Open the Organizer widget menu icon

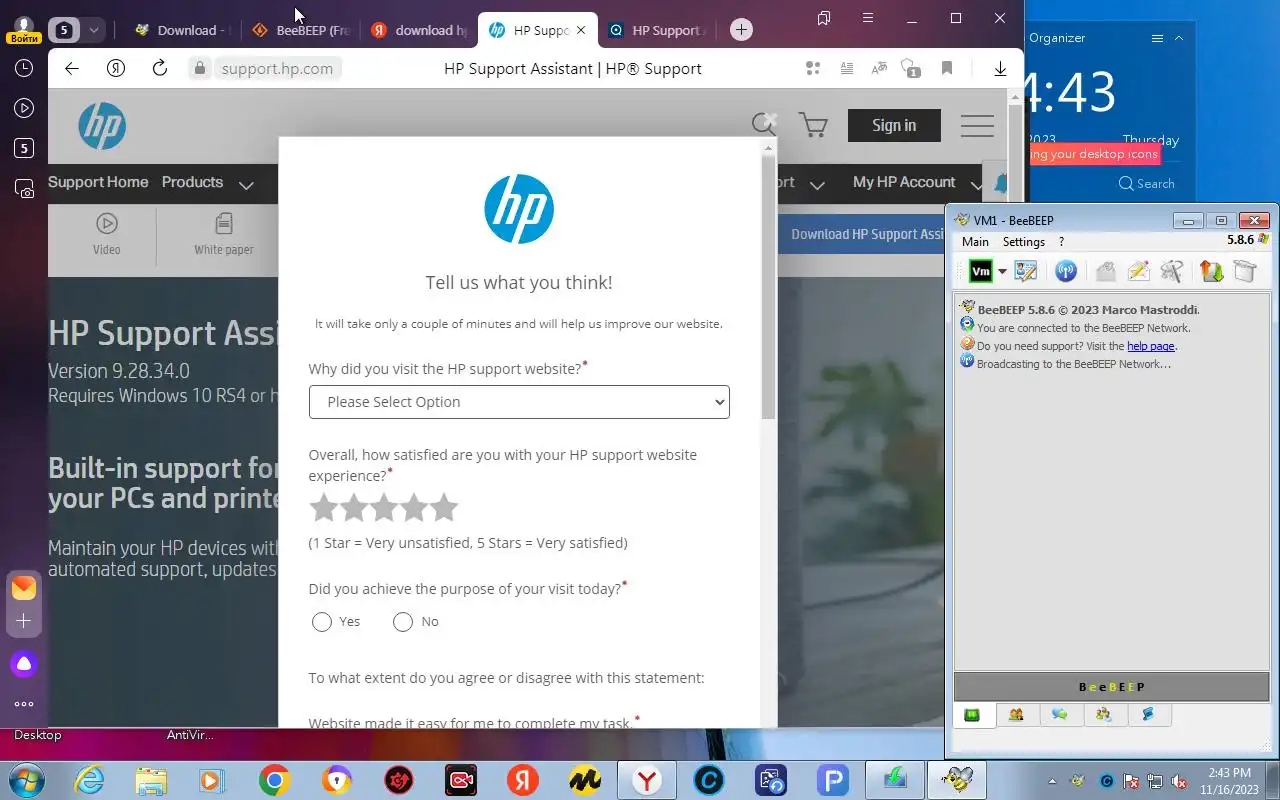(1157, 38)
